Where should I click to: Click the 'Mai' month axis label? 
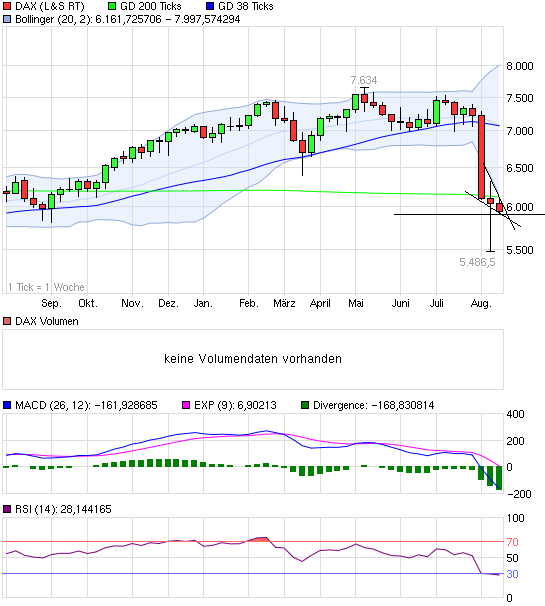point(356,303)
